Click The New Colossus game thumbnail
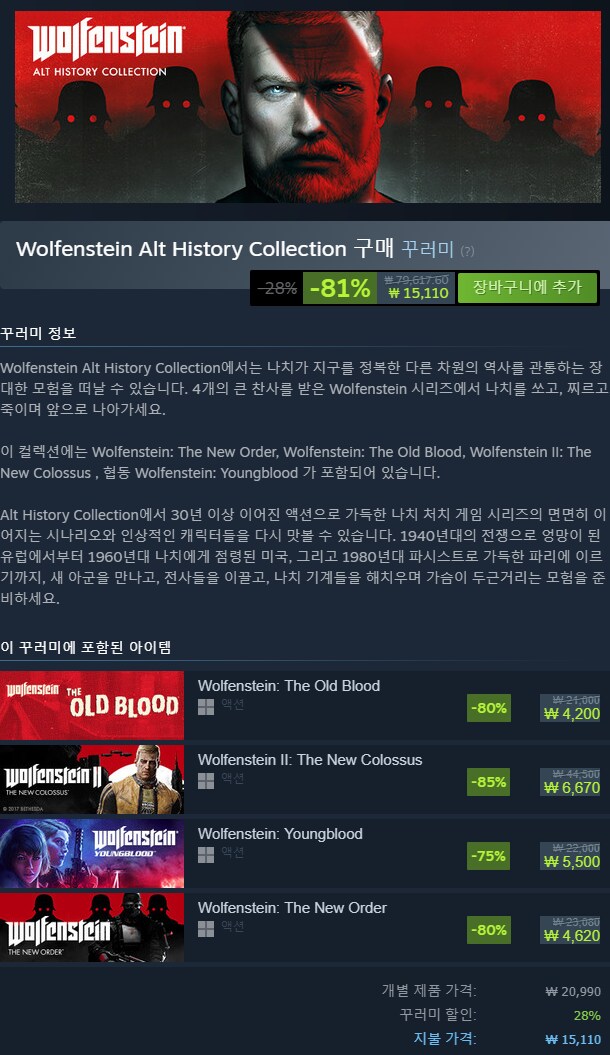The image size is (610, 1055). point(91,779)
